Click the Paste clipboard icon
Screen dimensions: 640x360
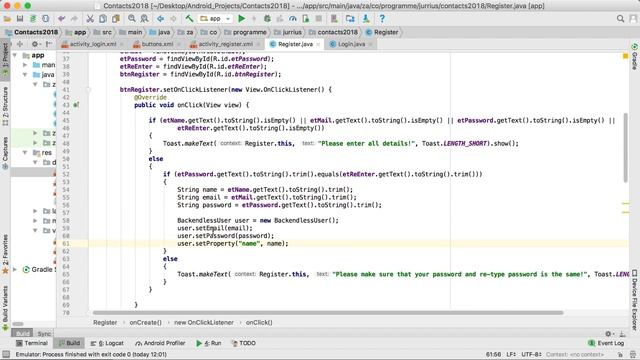(x=116, y=19)
